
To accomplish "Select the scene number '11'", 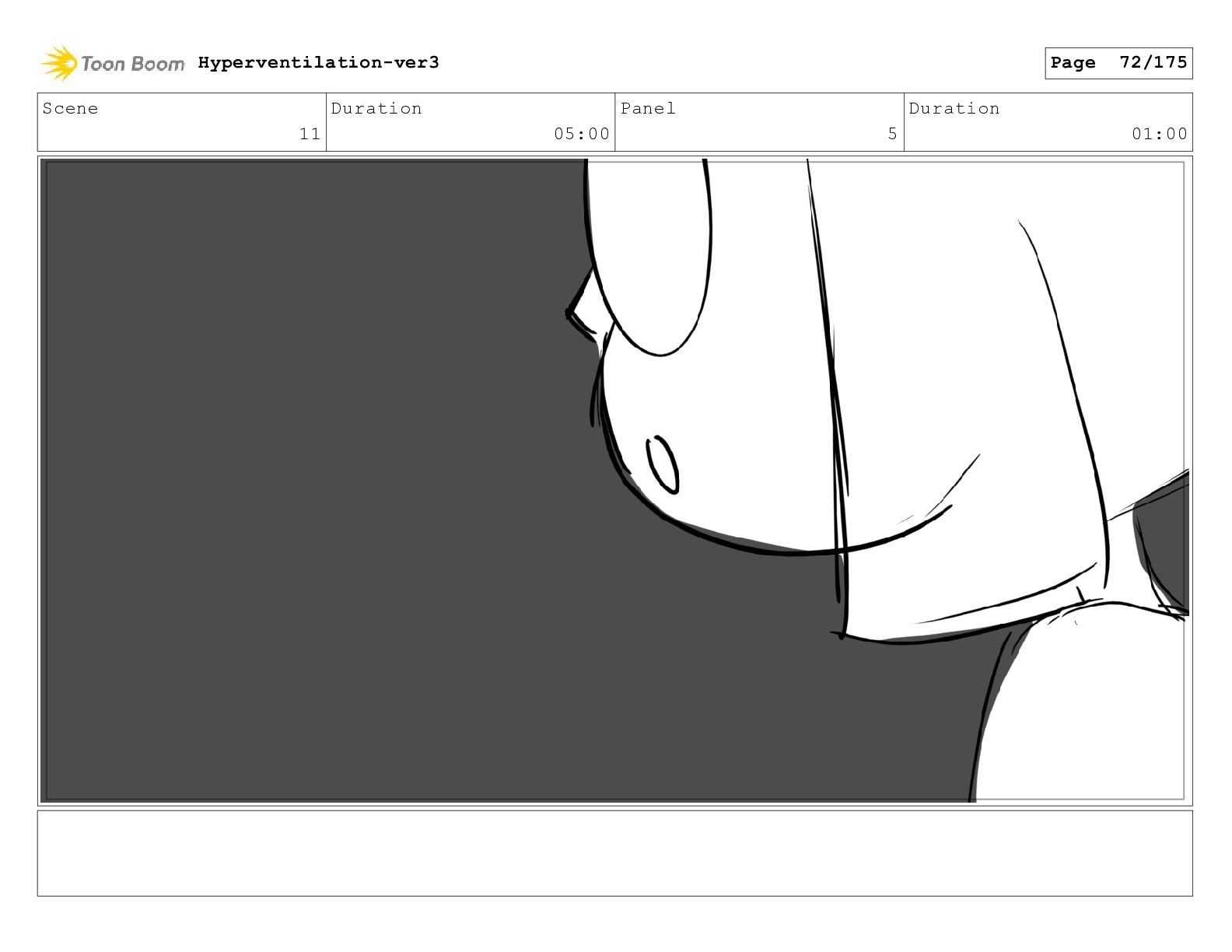I will tap(310, 134).
